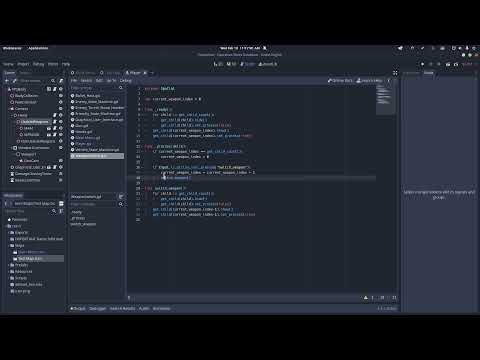This screenshot has height=360, width=480.
Task: Fold the func _ready code block
Action: [x=143, y=109]
